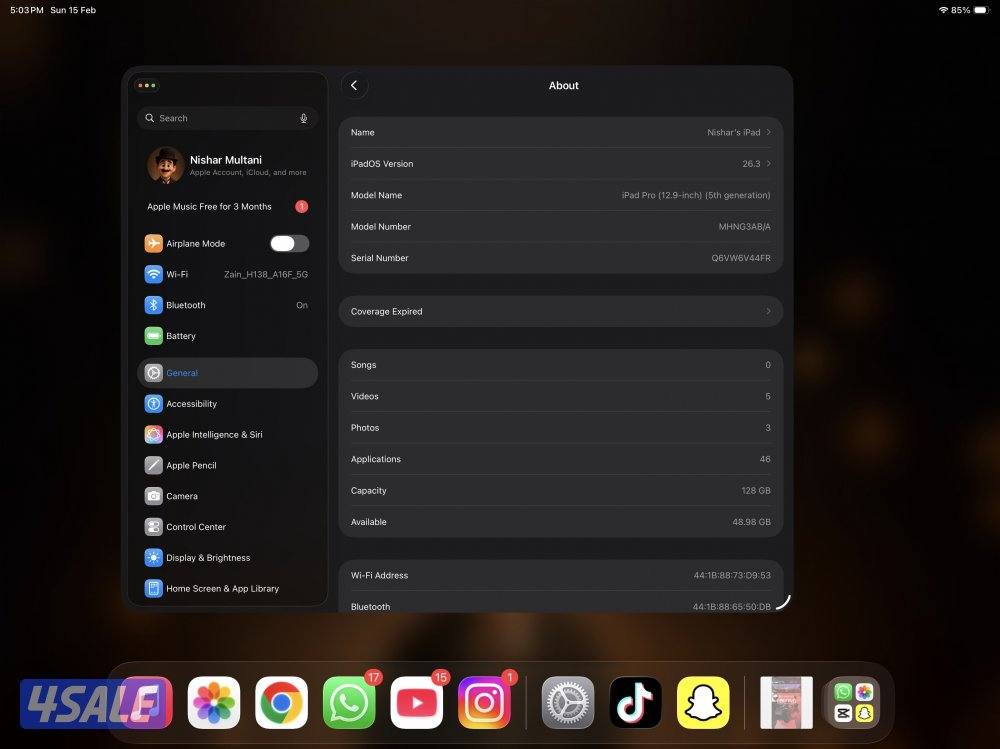Screen dimensions: 1000x749
Task: Open Display & Brightness settings
Action: click(227, 558)
